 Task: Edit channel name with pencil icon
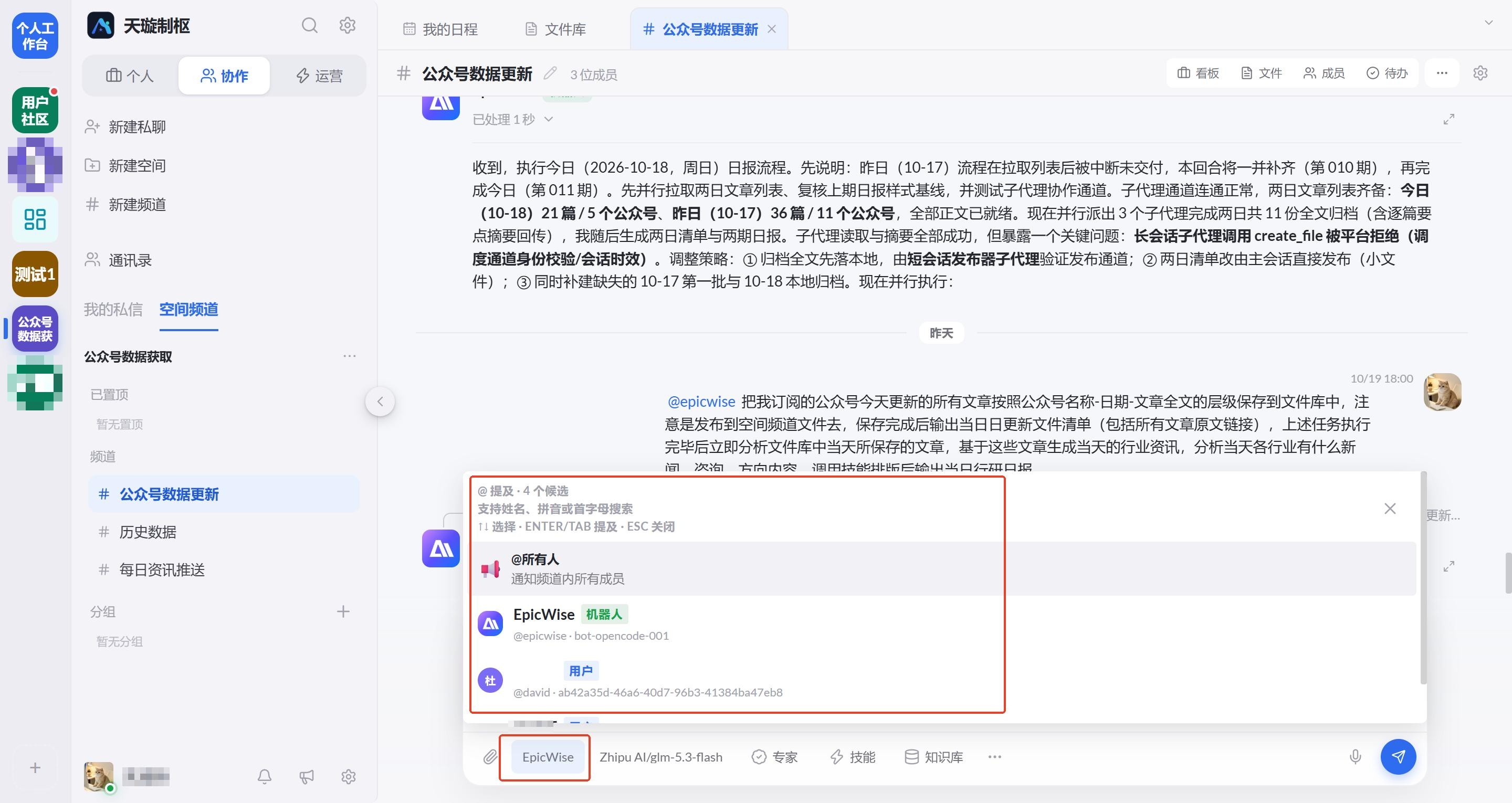click(x=550, y=73)
